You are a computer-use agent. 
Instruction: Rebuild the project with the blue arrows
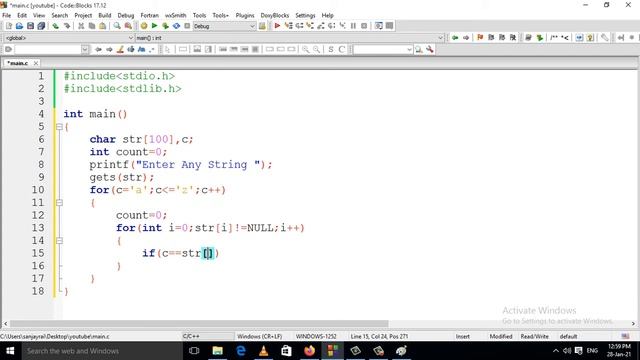pos(176,26)
